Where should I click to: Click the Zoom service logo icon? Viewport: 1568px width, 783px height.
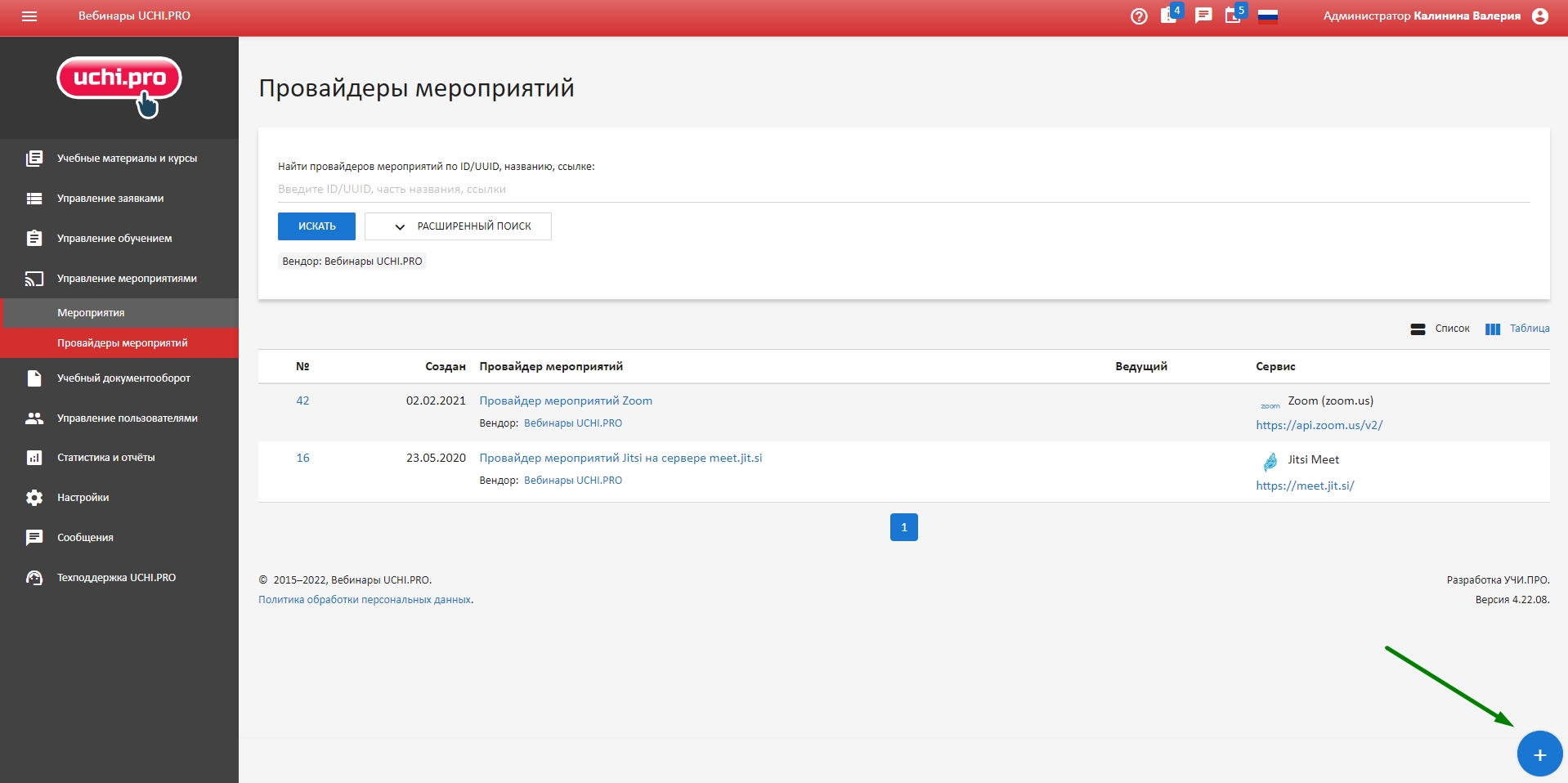pos(1270,405)
